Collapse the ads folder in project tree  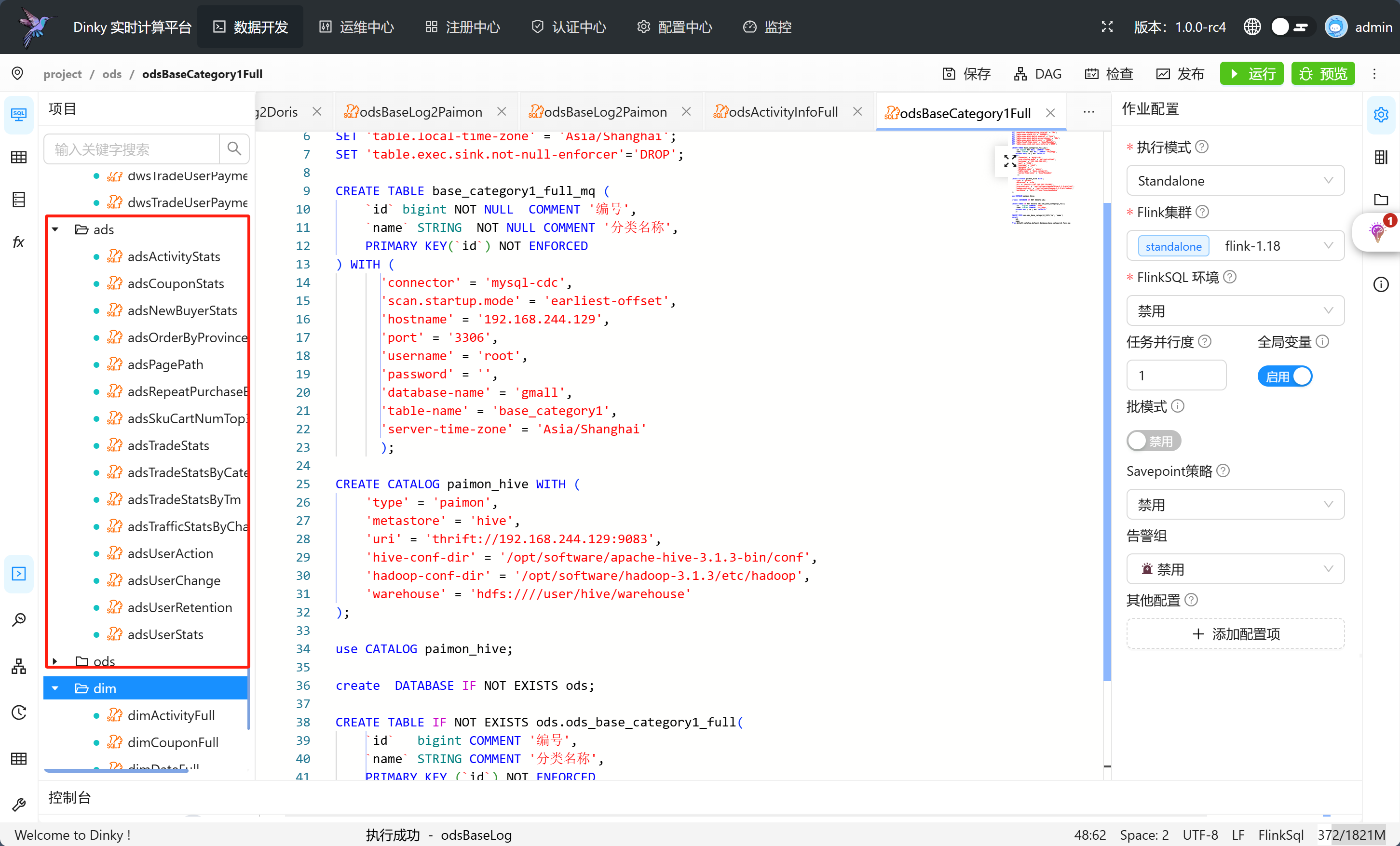pyautogui.click(x=55, y=229)
